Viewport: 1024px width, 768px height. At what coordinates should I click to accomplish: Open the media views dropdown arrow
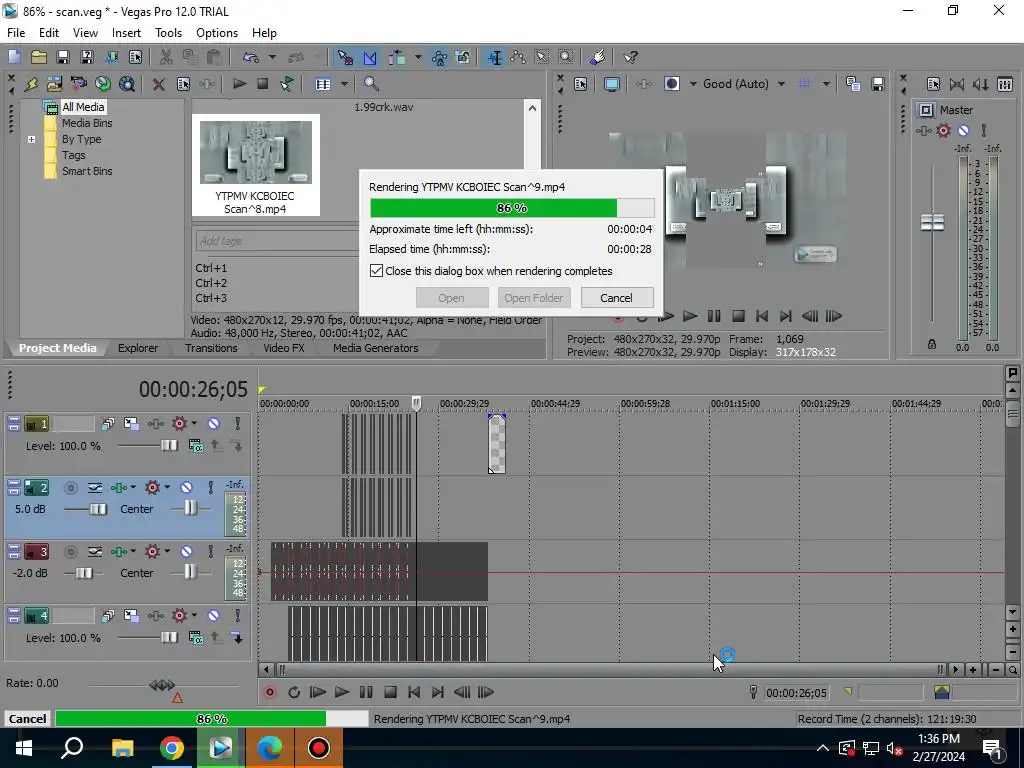pyautogui.click(x=344, y=84)
